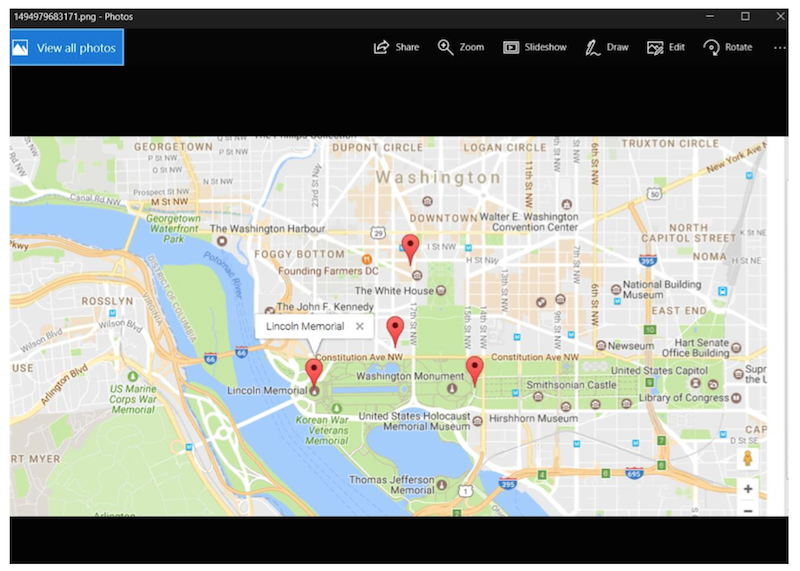Click the United States Capitol label

coord(659,370)
